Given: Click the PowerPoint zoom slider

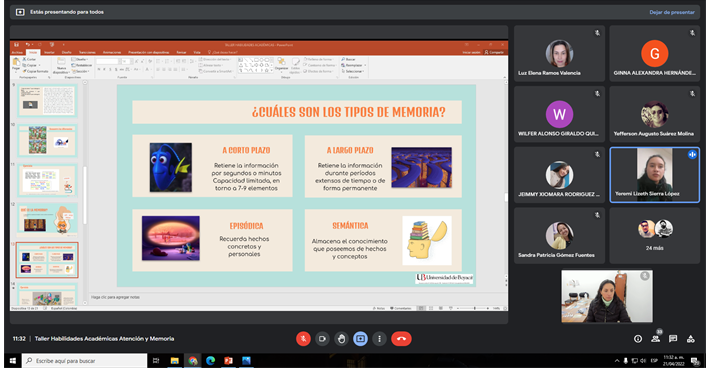Looking at the screenshot, I should (x=474, y=308).
